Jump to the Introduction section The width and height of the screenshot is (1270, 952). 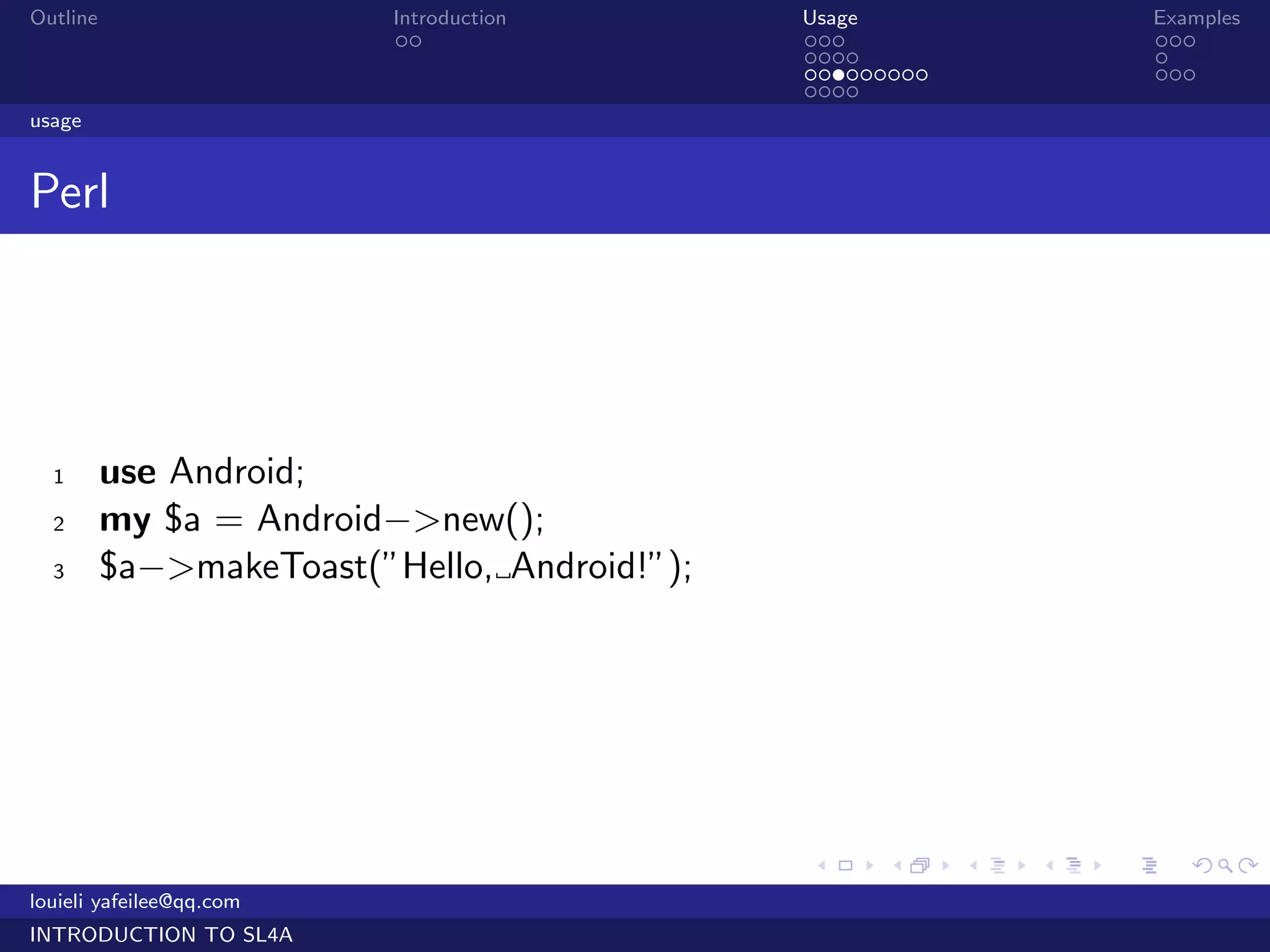(450, 18)
